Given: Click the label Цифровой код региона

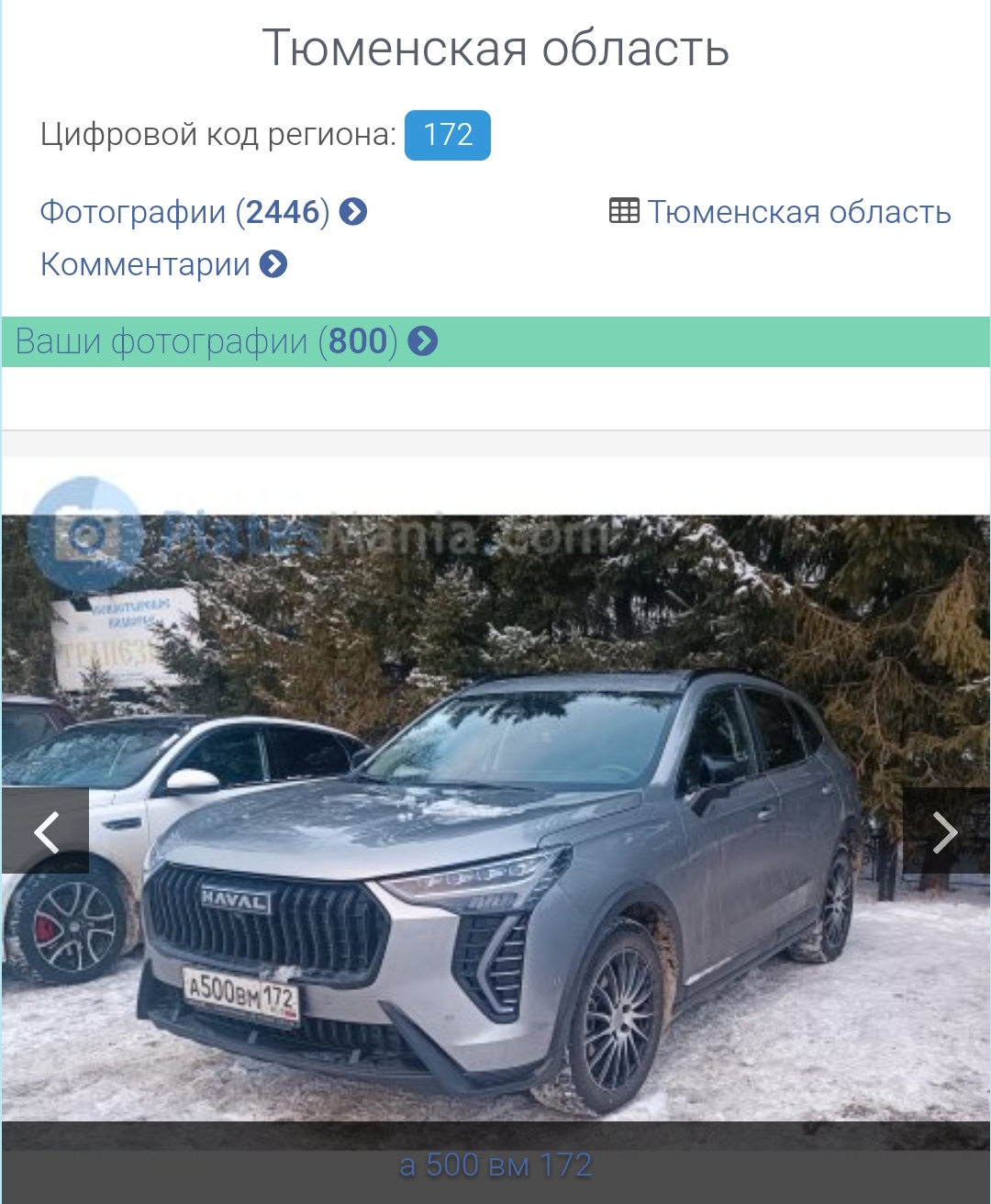Looking at the screenshot, I should (218, 135).
